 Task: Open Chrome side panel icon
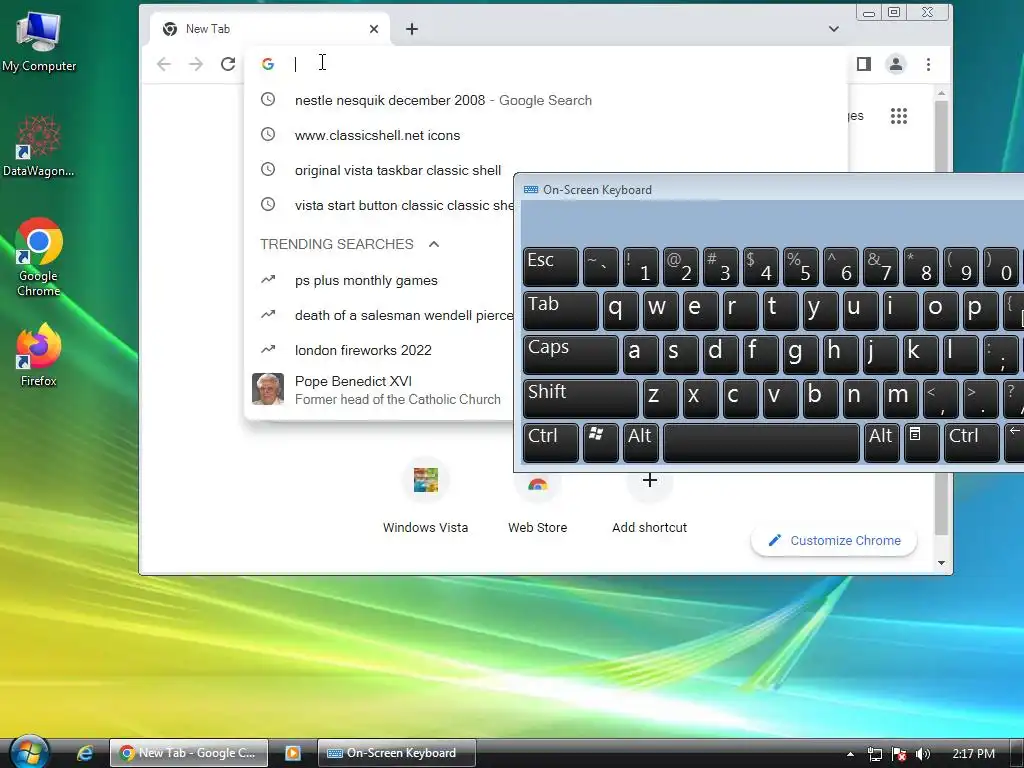(864, 64)
